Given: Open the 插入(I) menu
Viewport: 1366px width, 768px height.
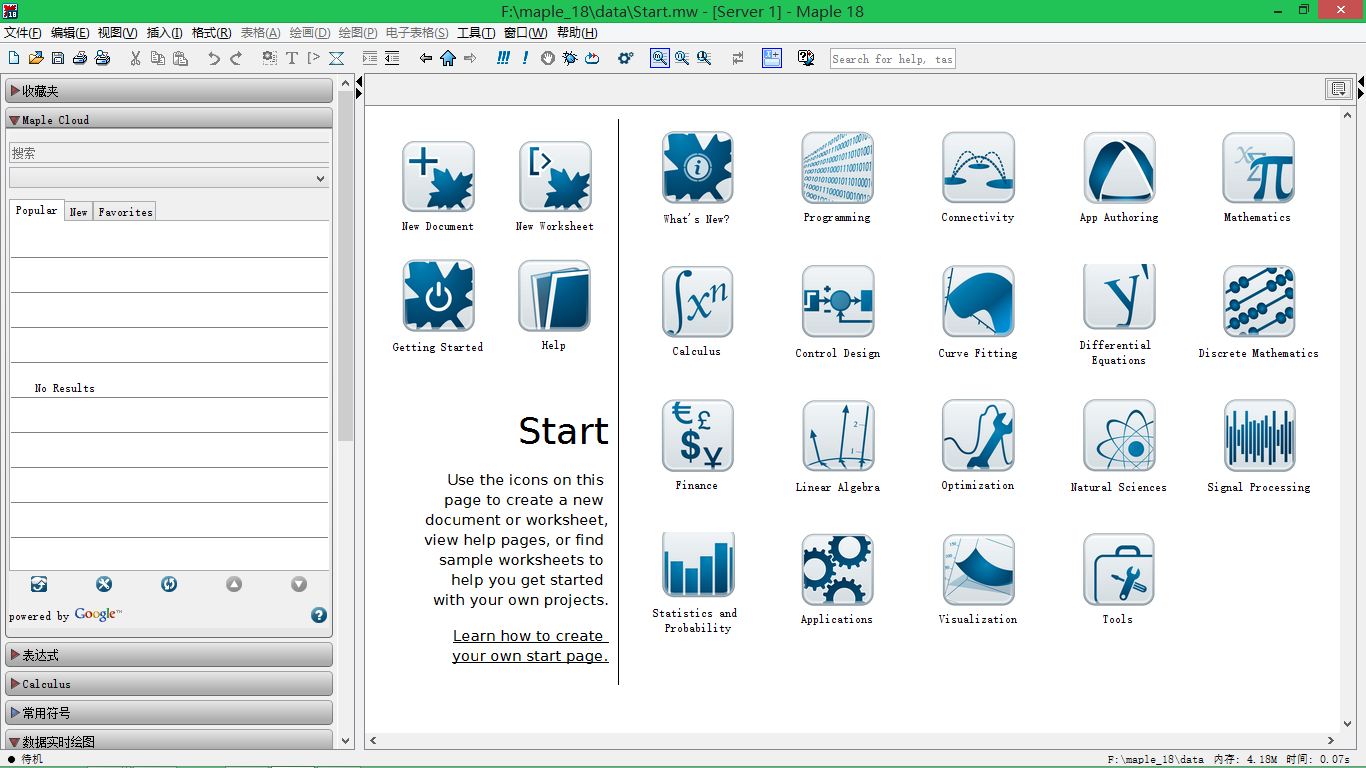Looking at the screenshot, I should [x=165, y=33].
